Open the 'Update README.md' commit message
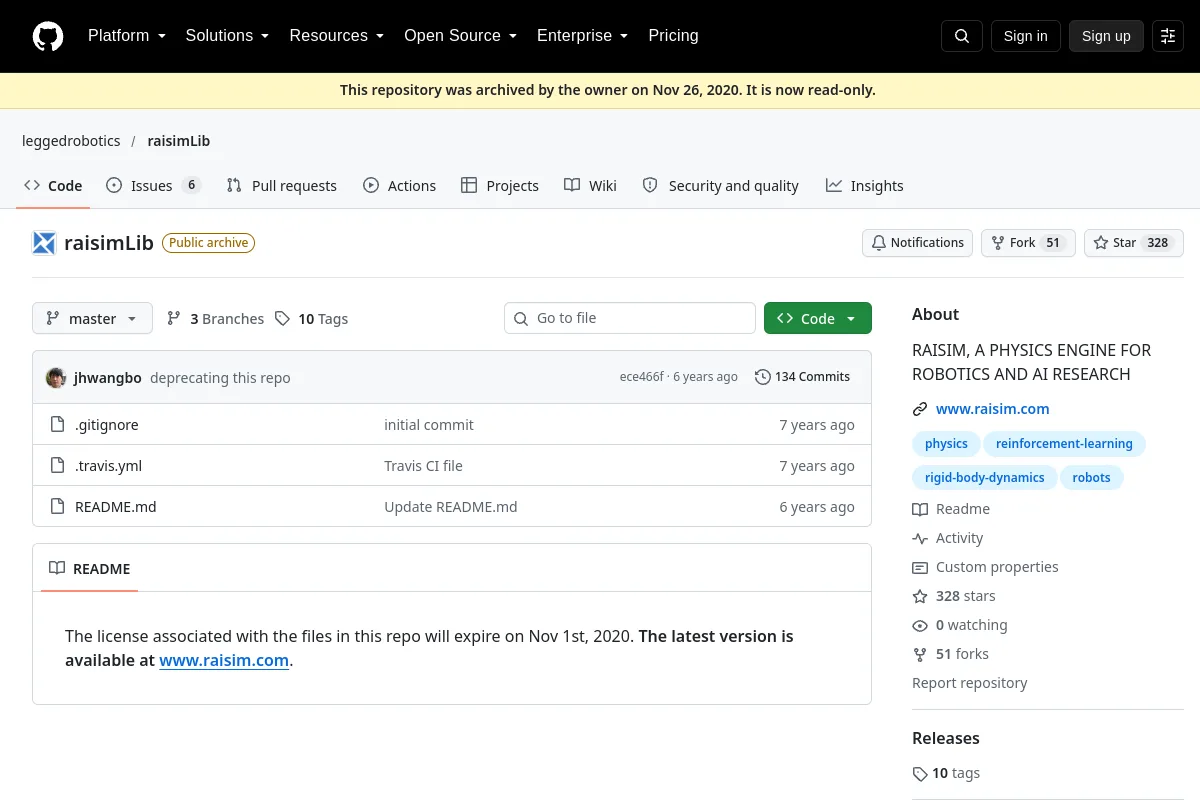 tap(451, 507)
